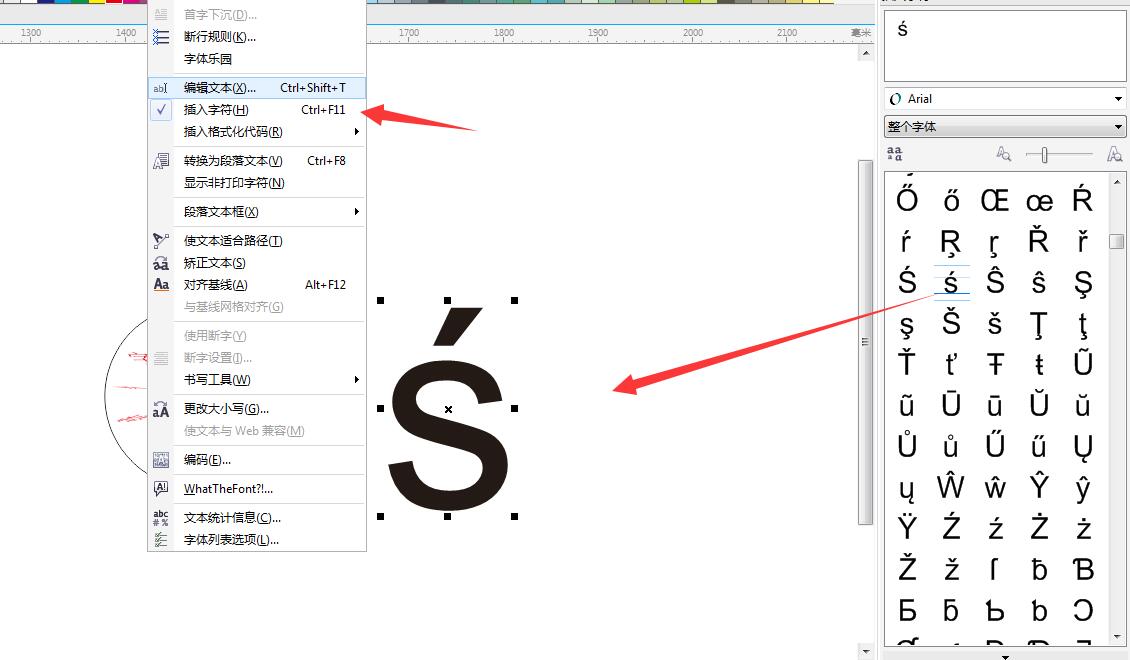Click the Change Case aA icon
This screenshot has height=660, width=1130.
tap(161, 409)
